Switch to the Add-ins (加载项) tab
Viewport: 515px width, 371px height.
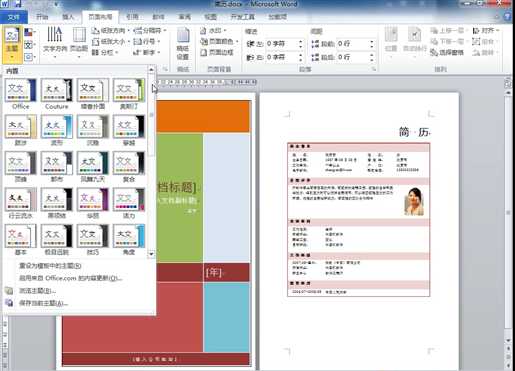[278, 17]
